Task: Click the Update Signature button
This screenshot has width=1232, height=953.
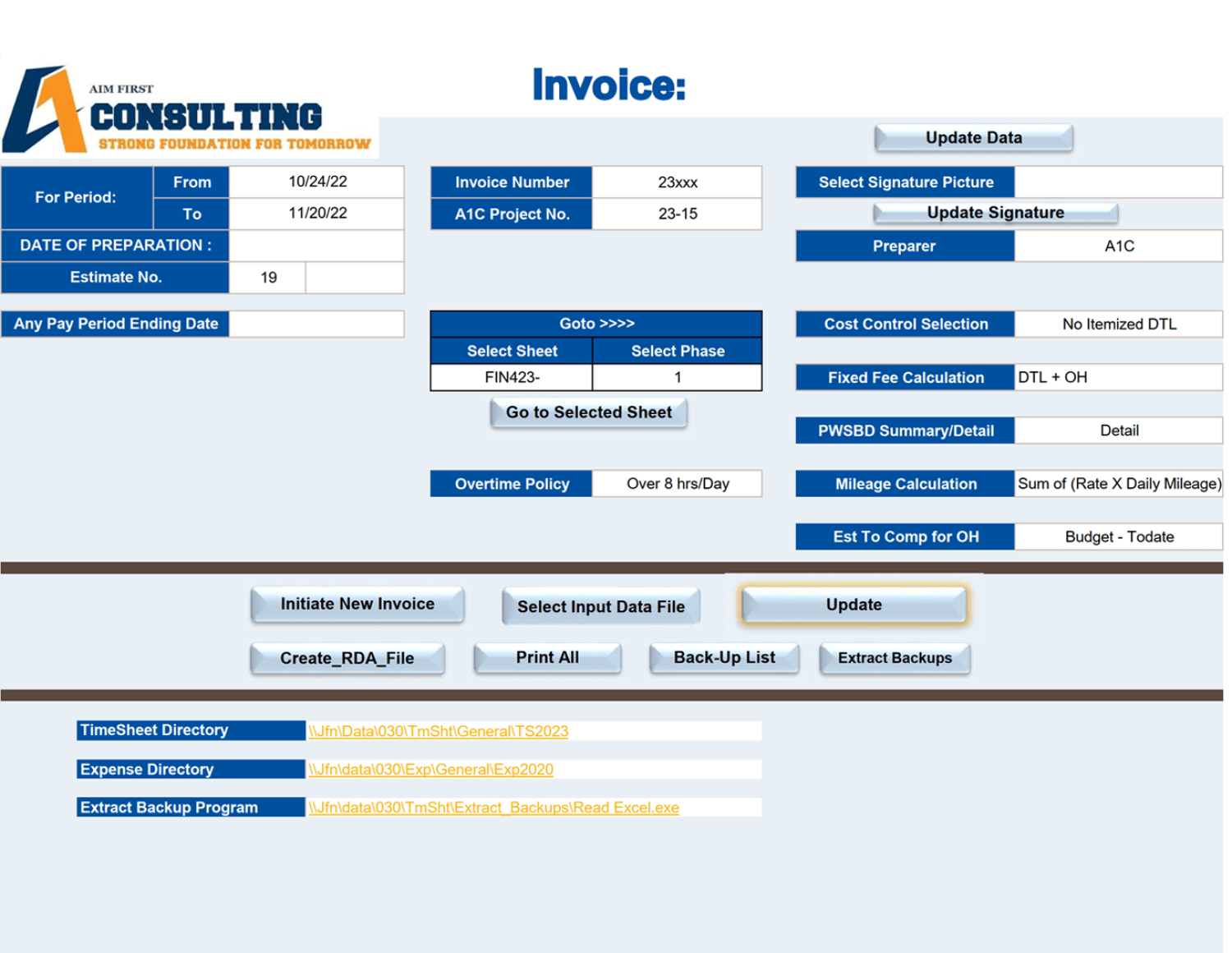Action: click(995, 213)
